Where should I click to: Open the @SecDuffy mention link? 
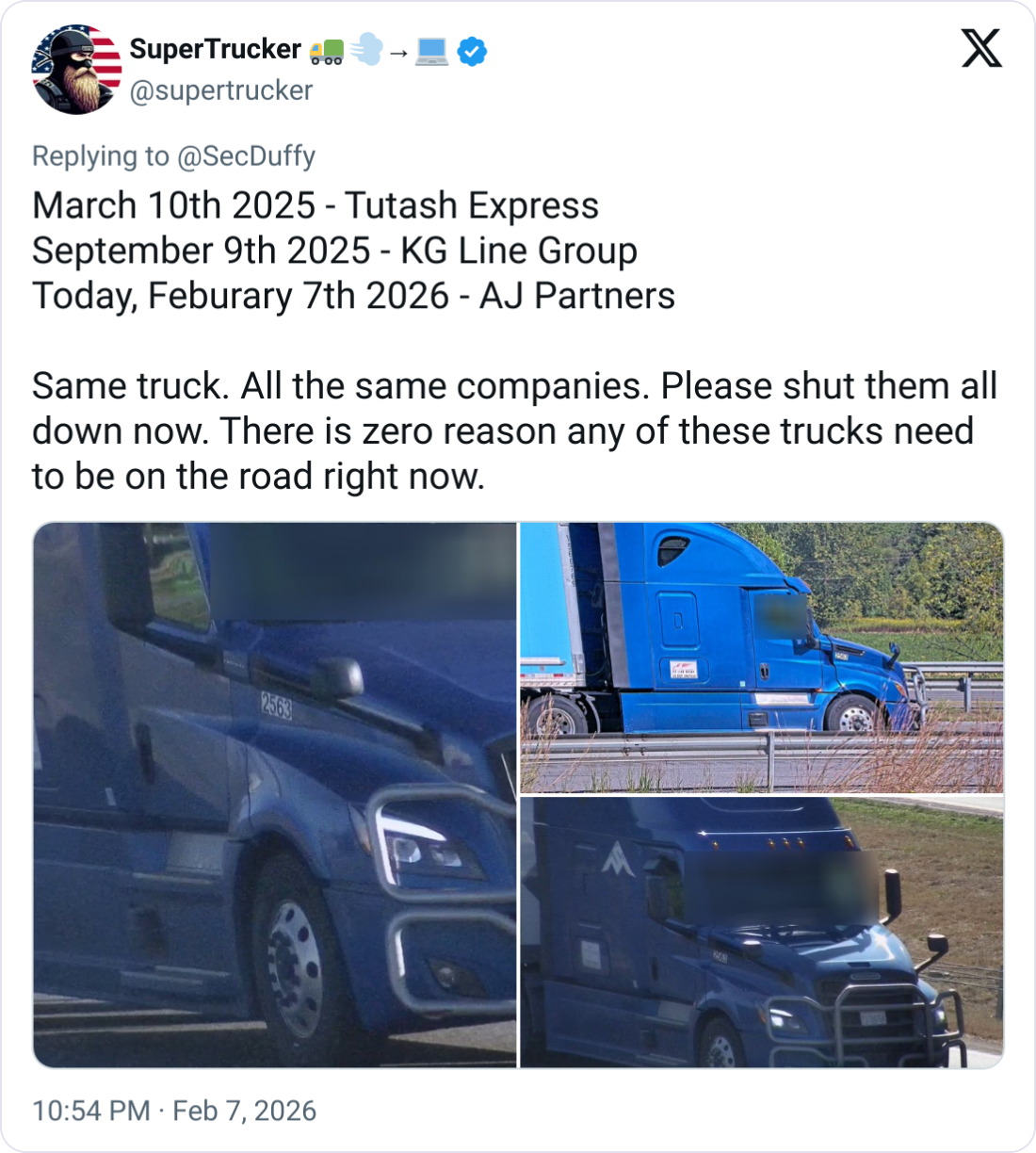coord(246,156)
